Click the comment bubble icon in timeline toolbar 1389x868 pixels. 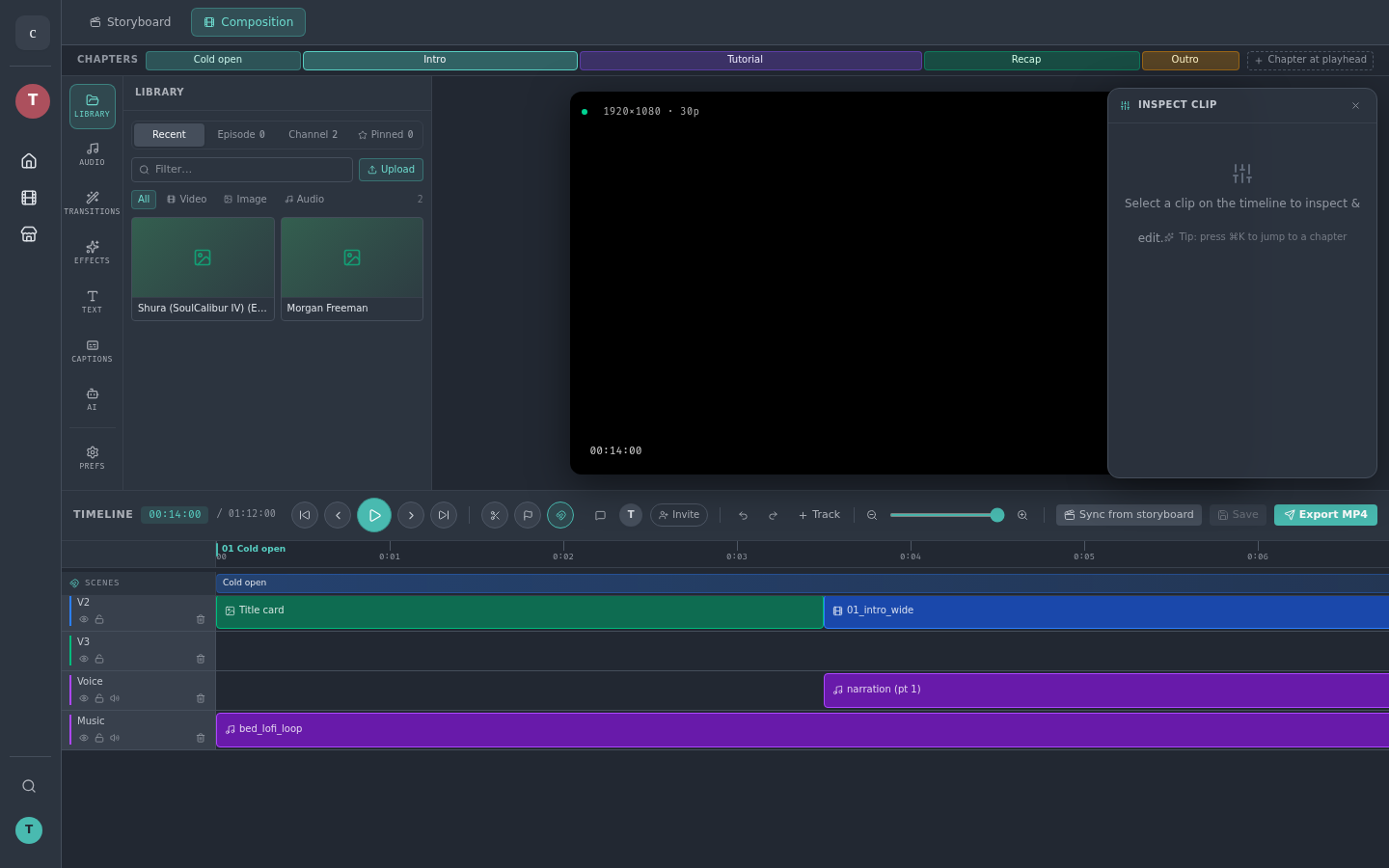click(x=600, y=515)
